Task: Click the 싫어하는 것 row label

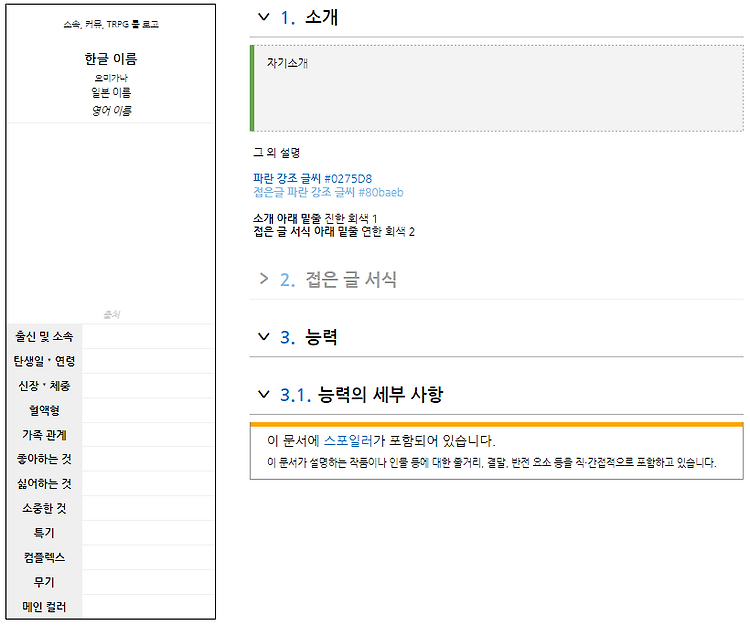Action: tap(44, 484)
